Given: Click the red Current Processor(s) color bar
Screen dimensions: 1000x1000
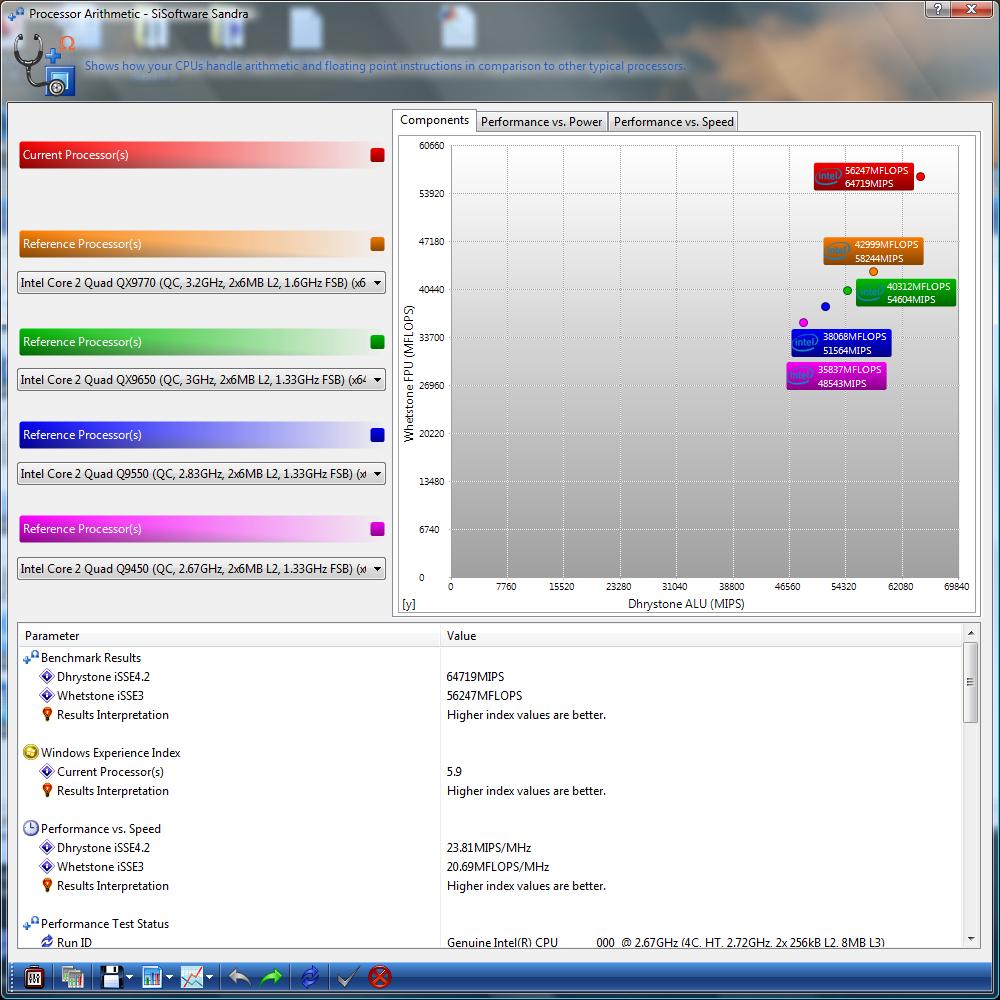Looking at the screenshot, I should [202, 155].
